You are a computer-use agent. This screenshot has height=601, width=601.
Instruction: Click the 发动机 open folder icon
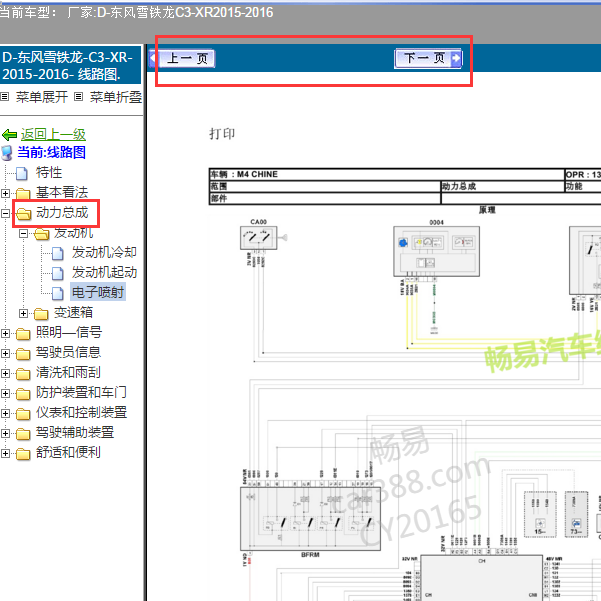41,233
